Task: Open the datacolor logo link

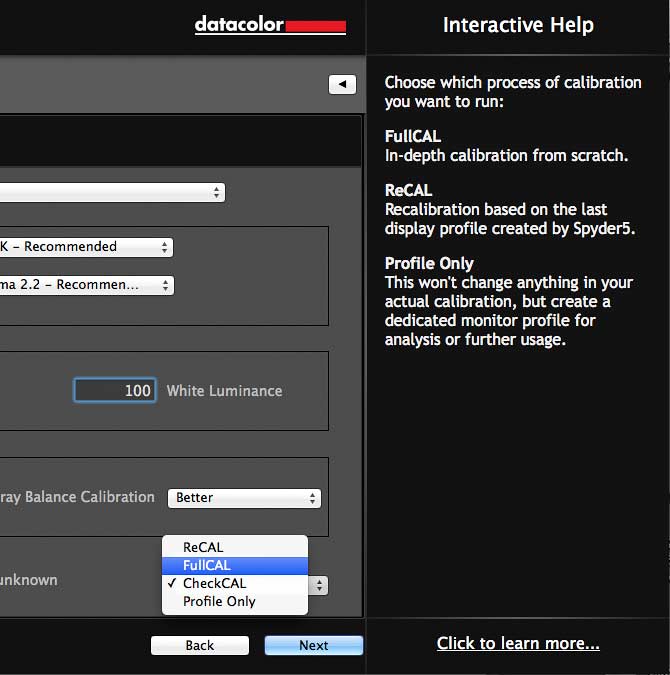Action: coord(270,25)
